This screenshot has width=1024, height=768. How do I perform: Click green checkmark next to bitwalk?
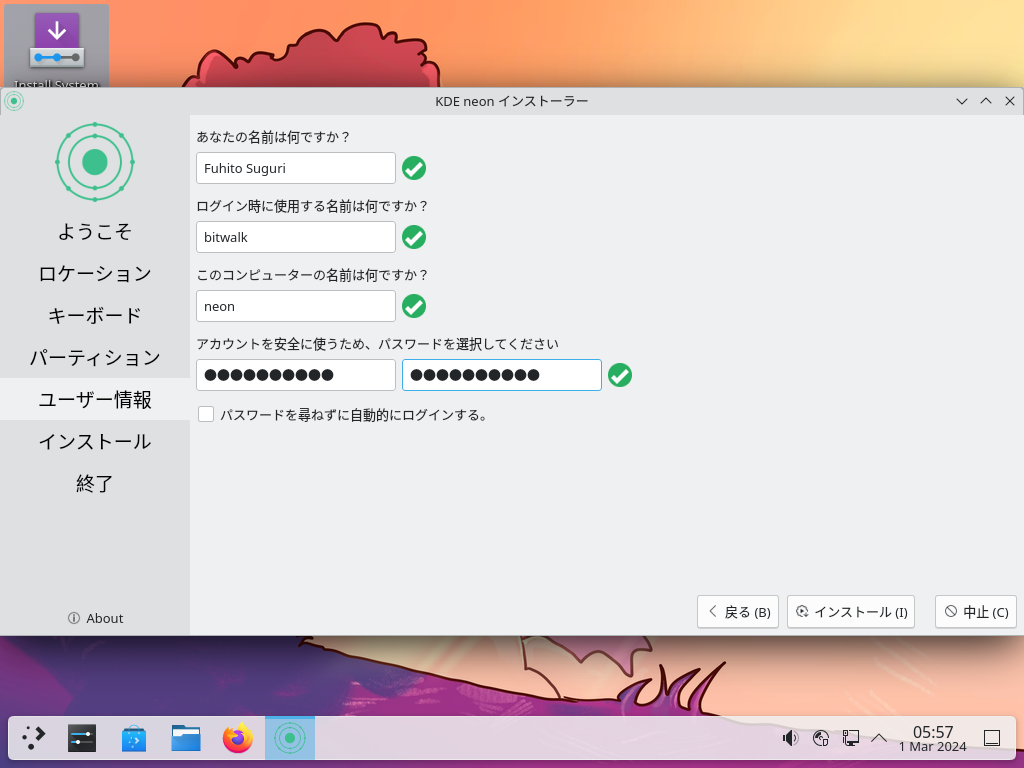coord(414,237)
